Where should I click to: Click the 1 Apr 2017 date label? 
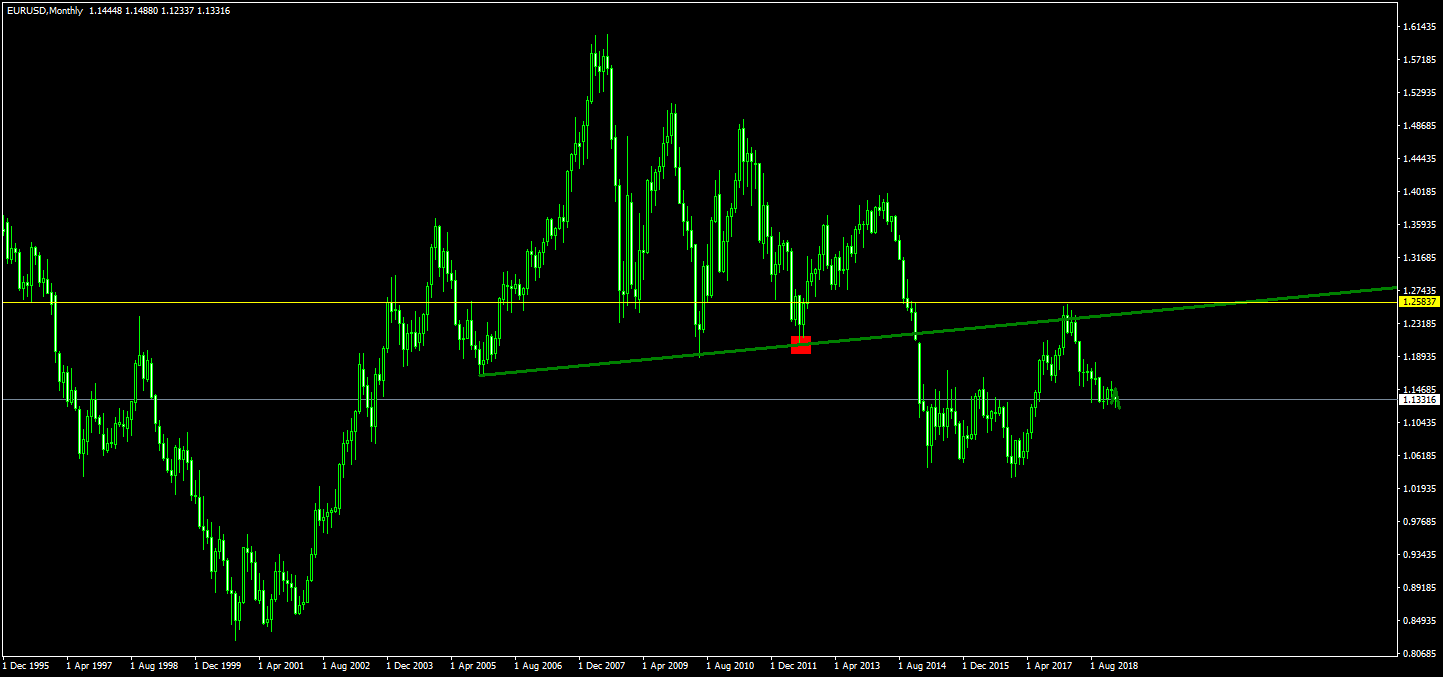(1050, 665)
